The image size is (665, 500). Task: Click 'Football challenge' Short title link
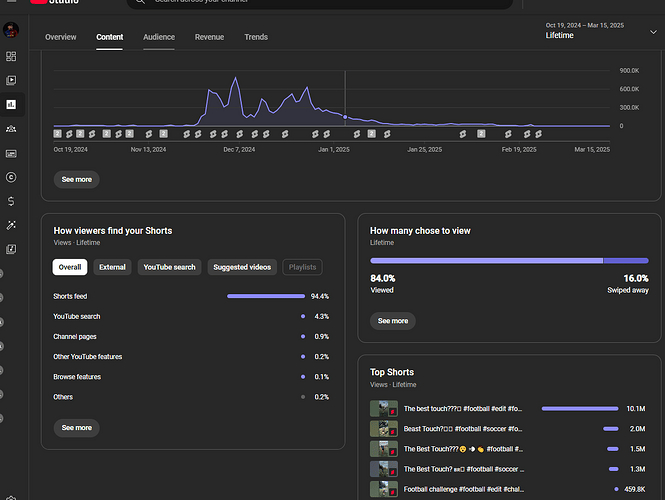pos(464,489)
